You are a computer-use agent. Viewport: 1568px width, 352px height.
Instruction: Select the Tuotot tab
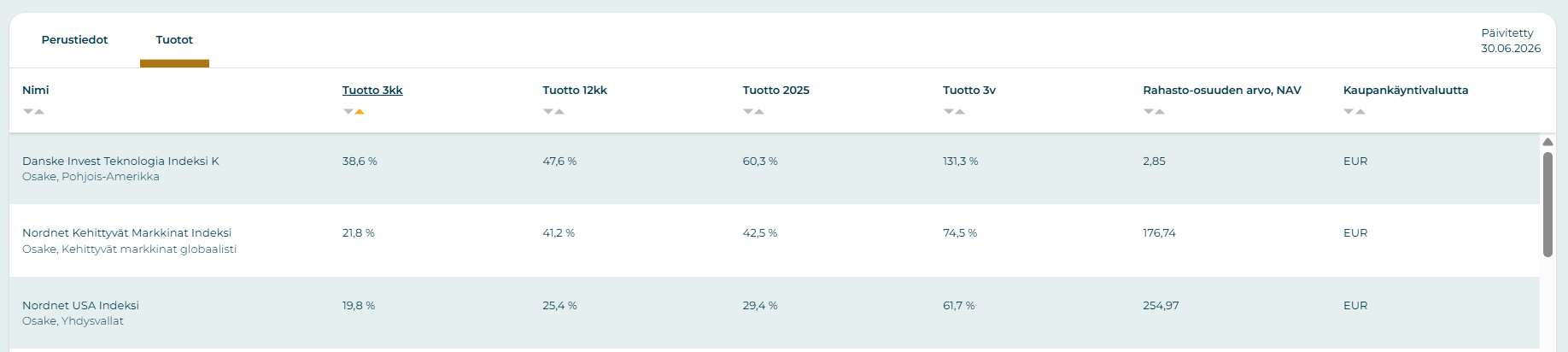tap(174, 40)
